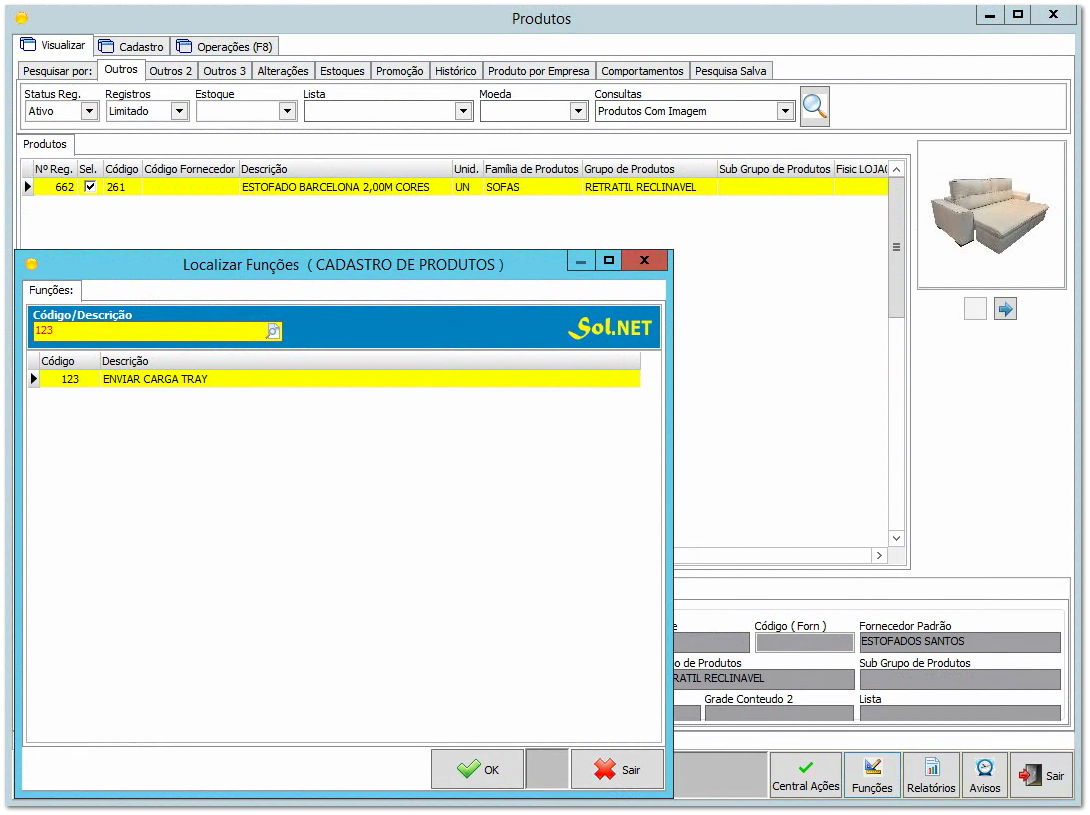Screen dimensions: 1090x815
Task: Open the Registros dropdown showing Limitado
Action: 180,111
